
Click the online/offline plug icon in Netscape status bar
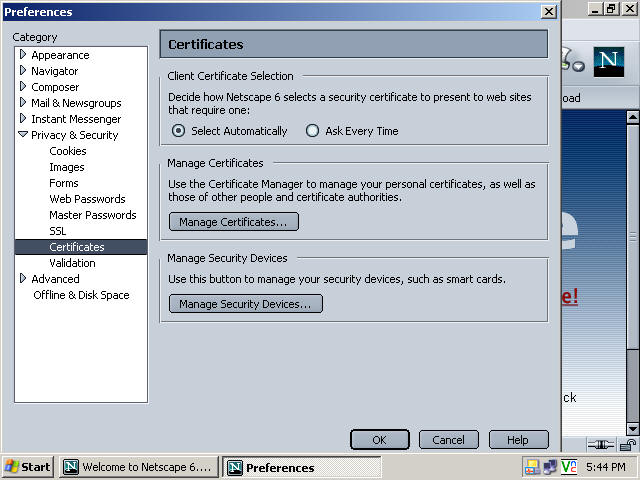[x=601, y=444]
